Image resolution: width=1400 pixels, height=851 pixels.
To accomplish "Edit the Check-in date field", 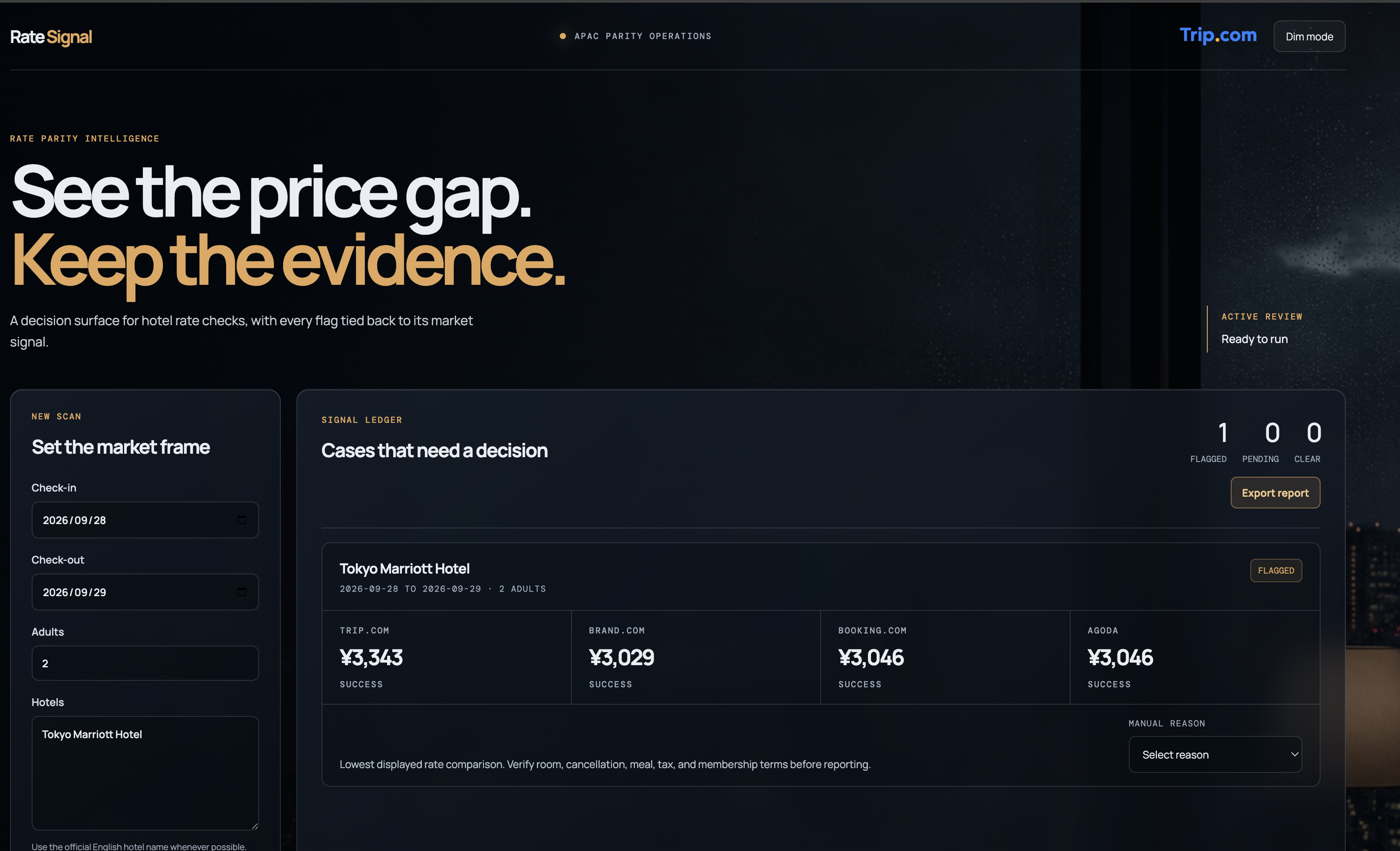I will click(x=145, y=520).
